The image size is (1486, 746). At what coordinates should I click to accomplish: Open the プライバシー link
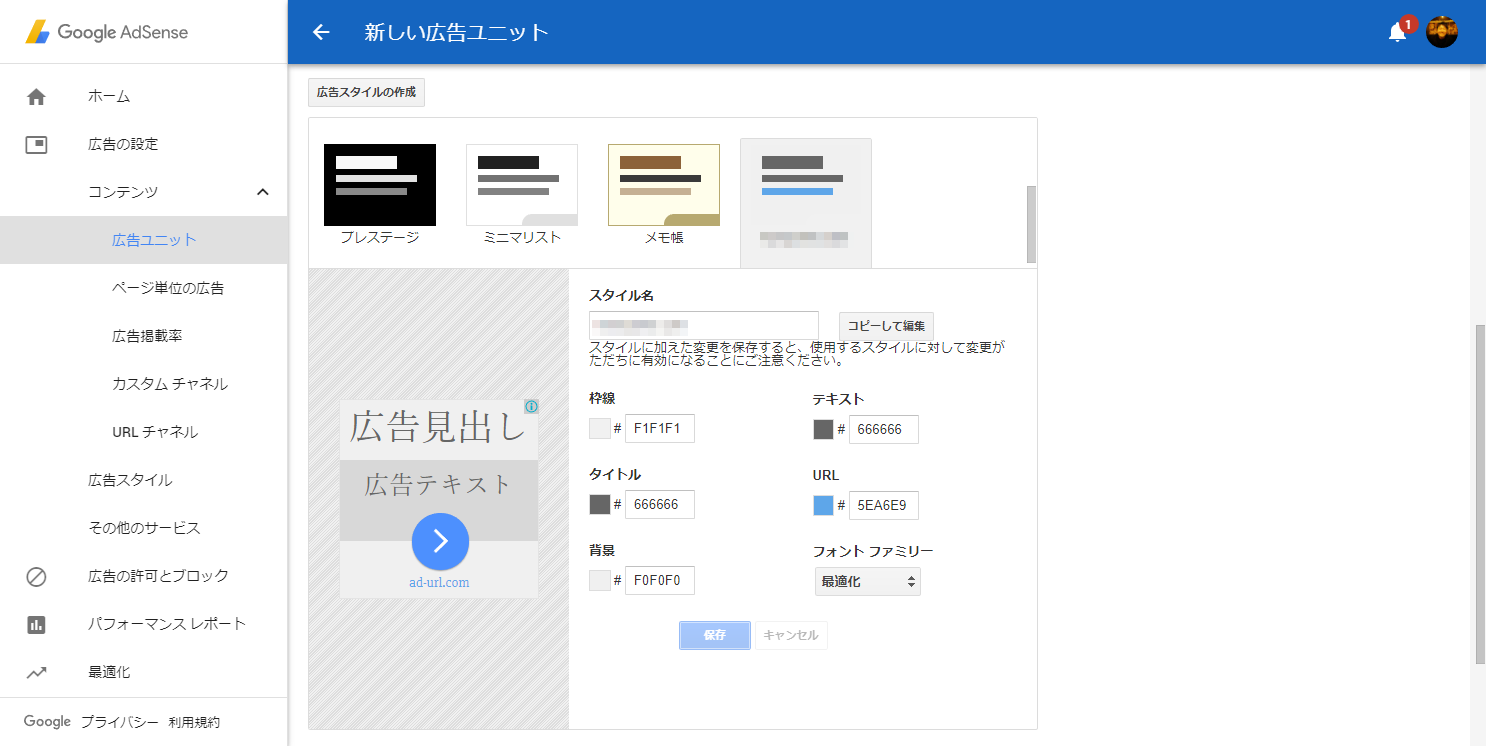(x=119, y=722)
